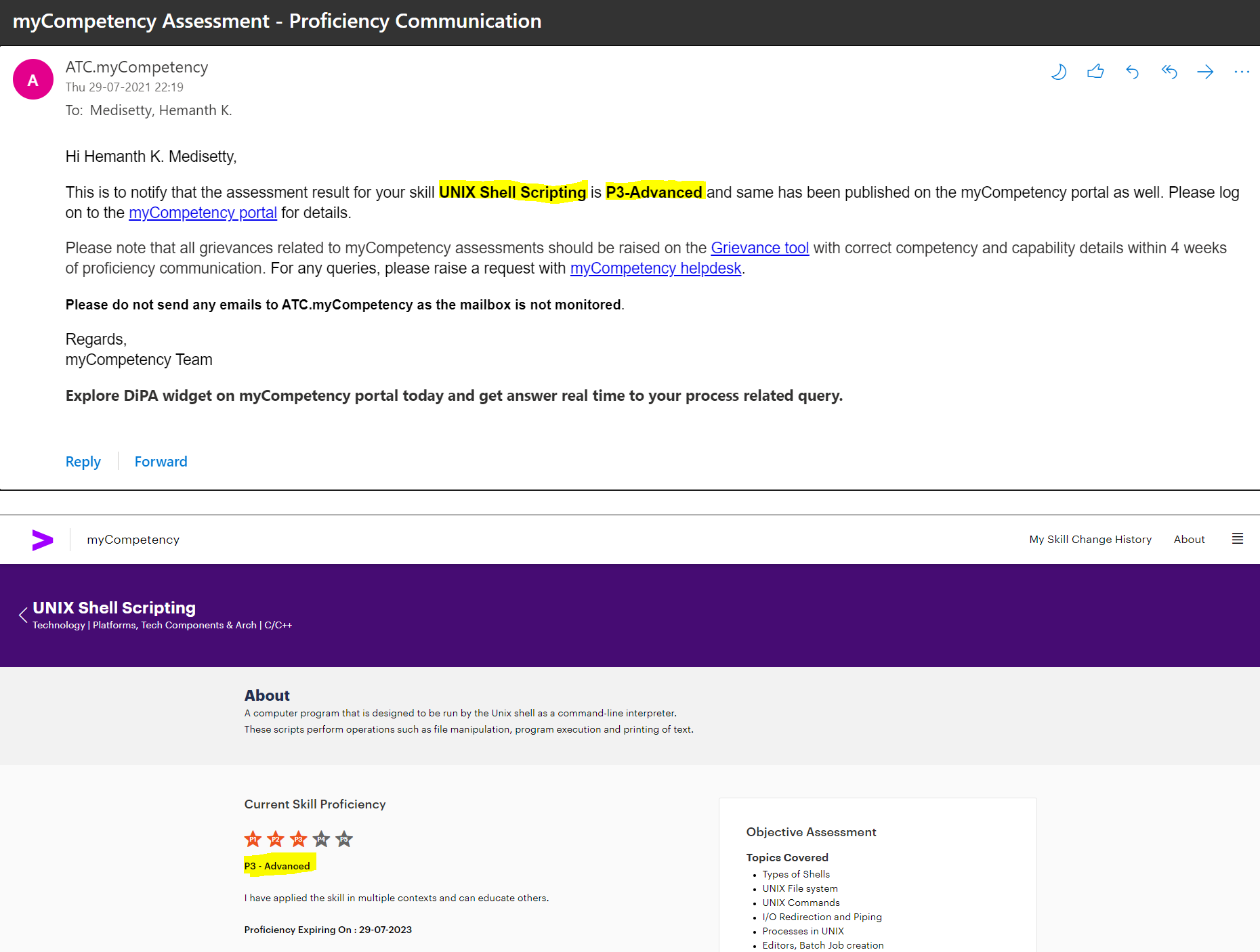The height and width of the screenshot is (952, 1260).
Task: Select the Forward arrow icon in email toolbar
Action: click(1206, 72)
